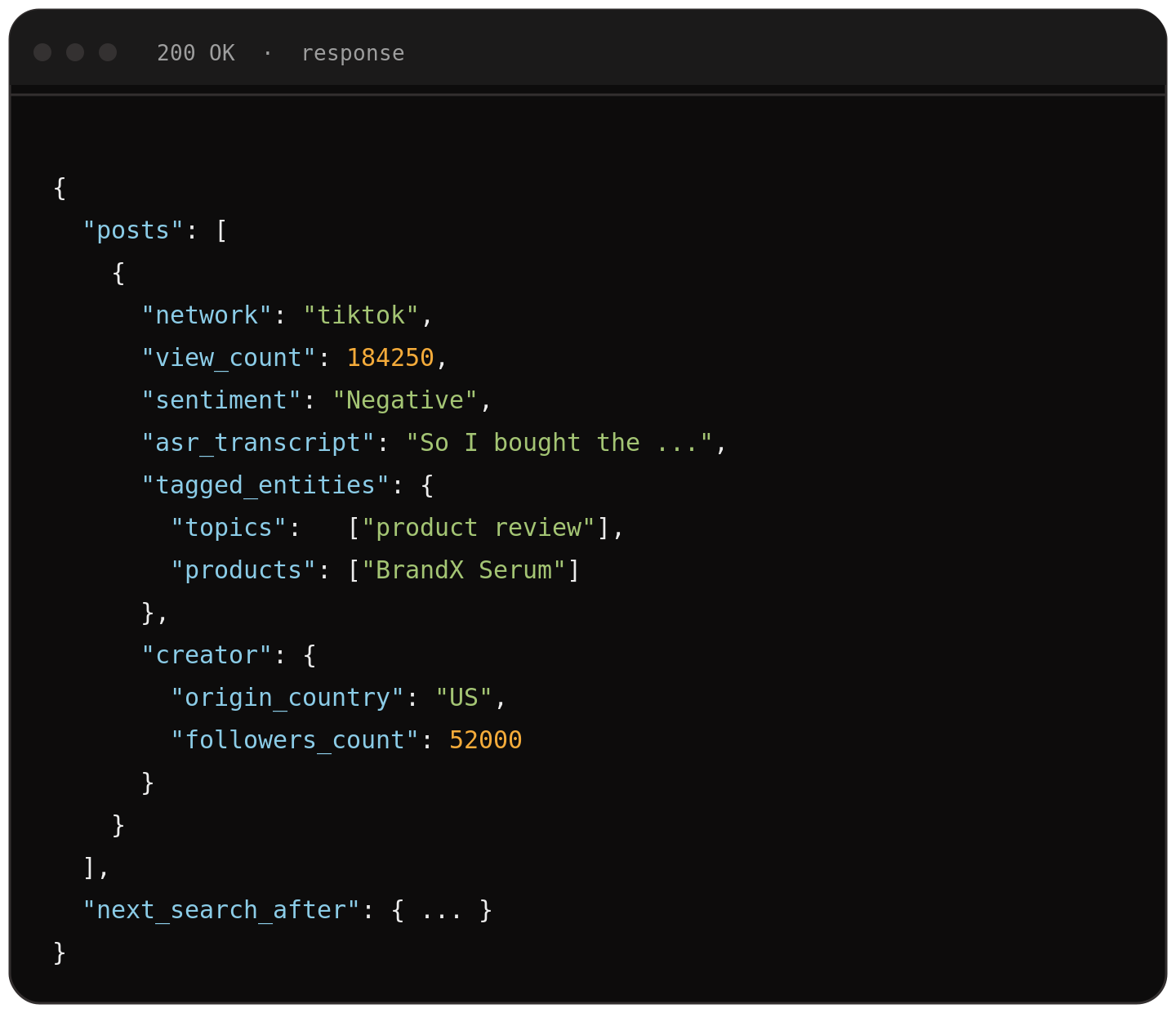1176x1013 pixels.
Task: Select the "product review" string
Action: 479,528
